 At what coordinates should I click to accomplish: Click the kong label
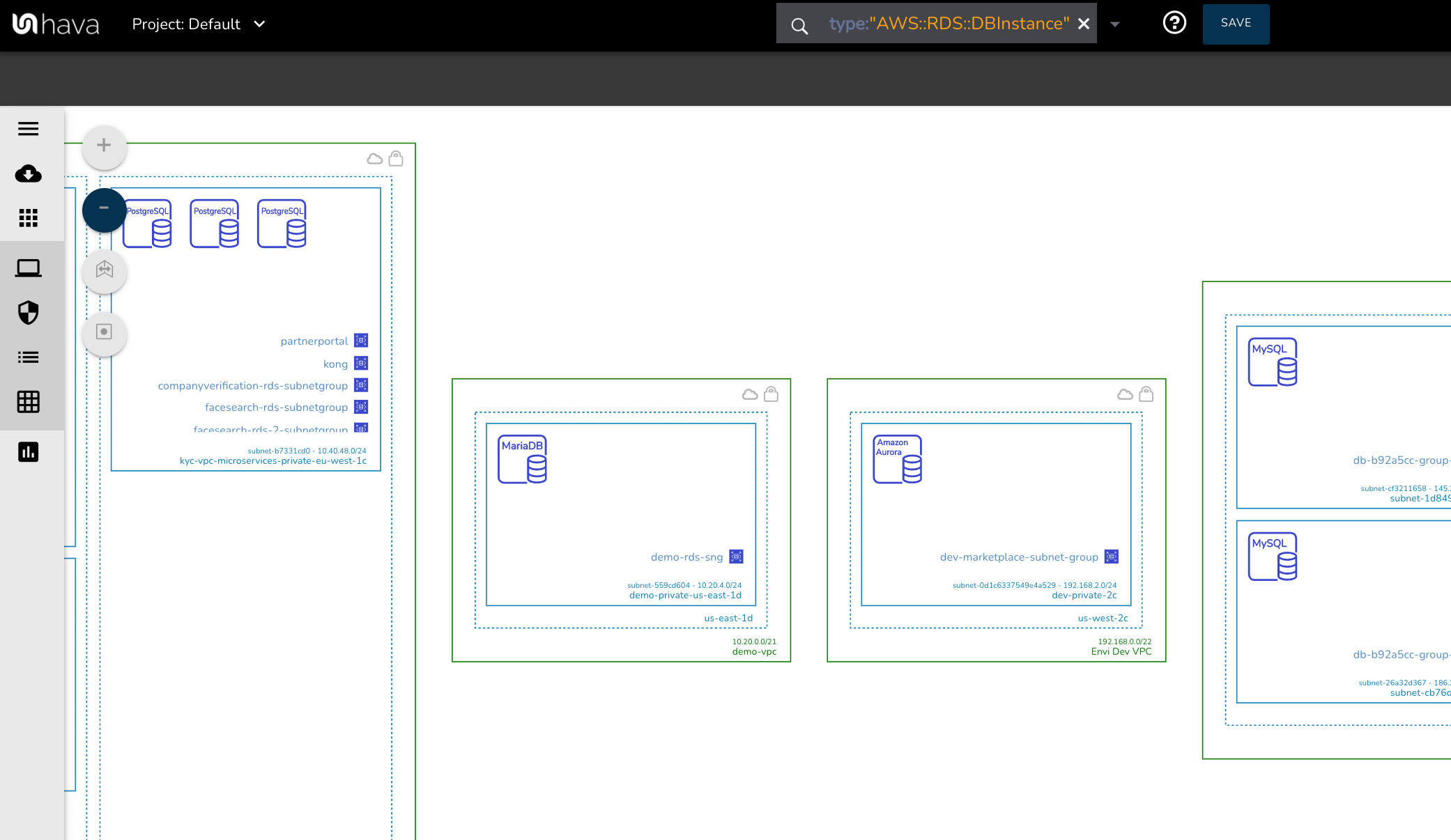tap(335, 364)
